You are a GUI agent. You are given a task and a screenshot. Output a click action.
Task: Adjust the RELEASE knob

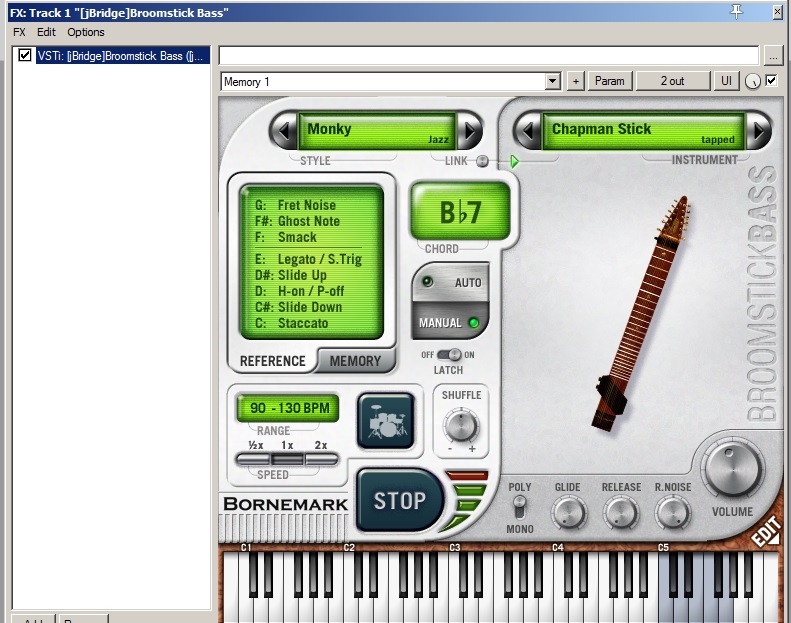click(x=621, y=513)
